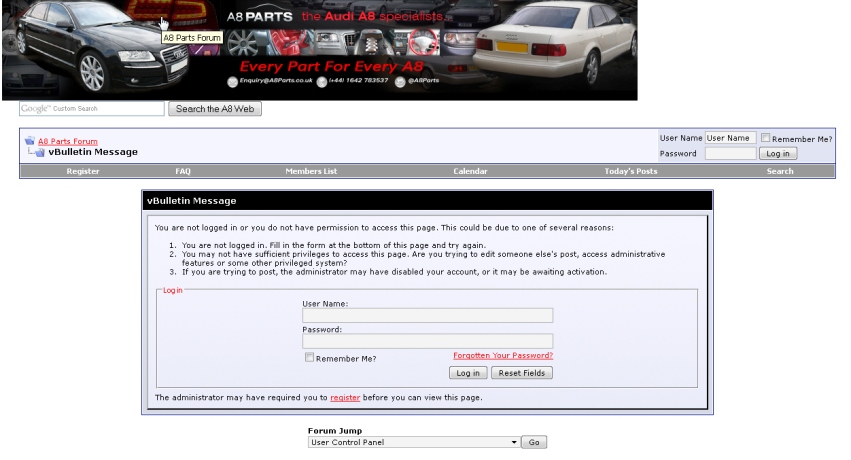Image resolution: width=851 pixels, height=460 pixels.
Task: Open the Search menu in the navbar
Action: (780, 171)
